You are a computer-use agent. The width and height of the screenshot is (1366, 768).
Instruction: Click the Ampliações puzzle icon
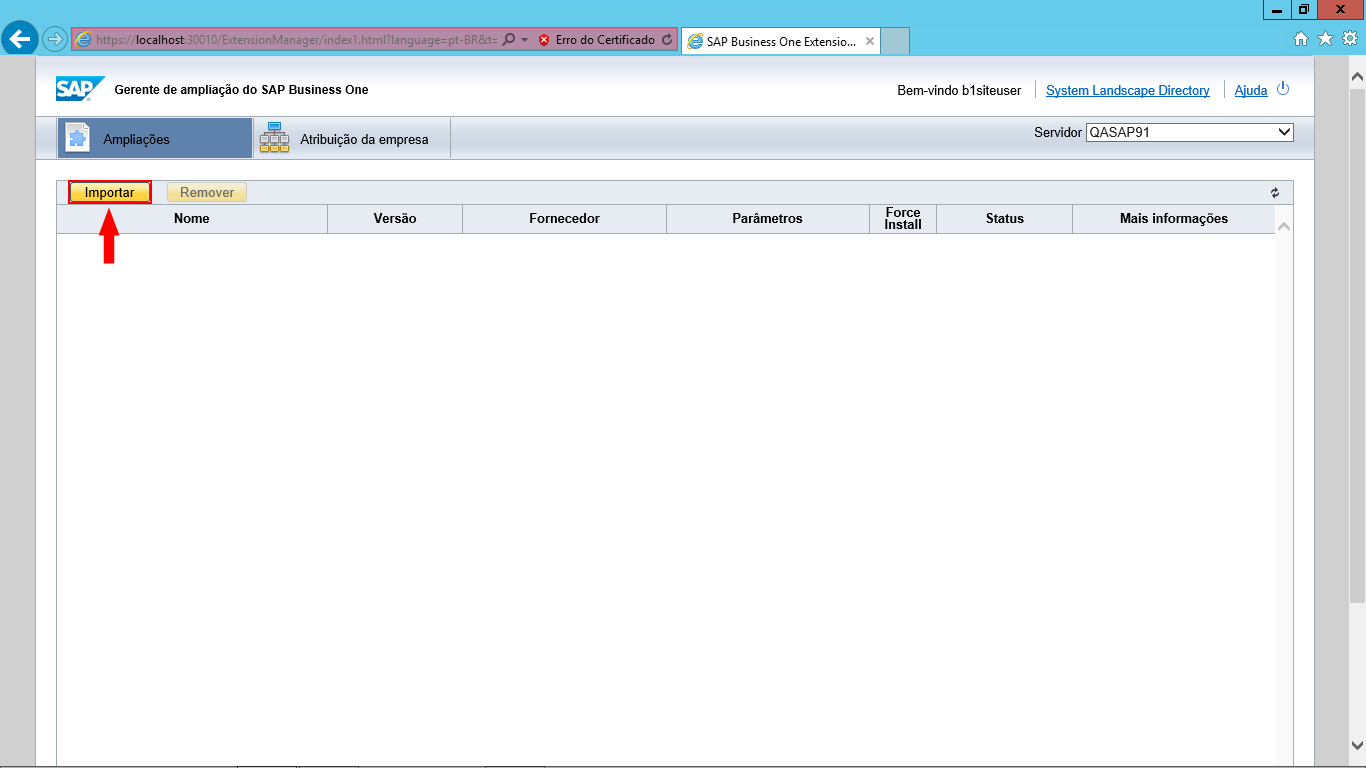(78, 139)
